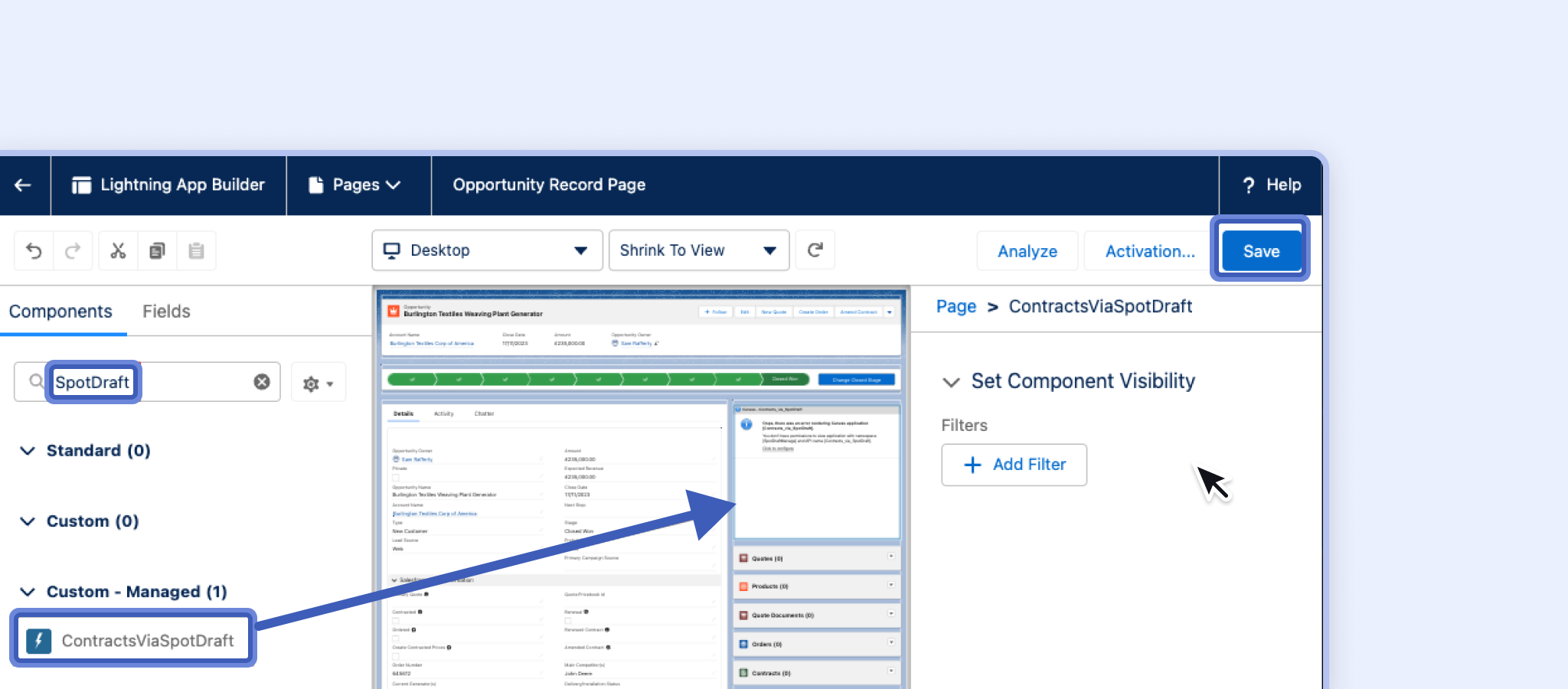Select the Activity tab in canvas

(x=444, y=413)
